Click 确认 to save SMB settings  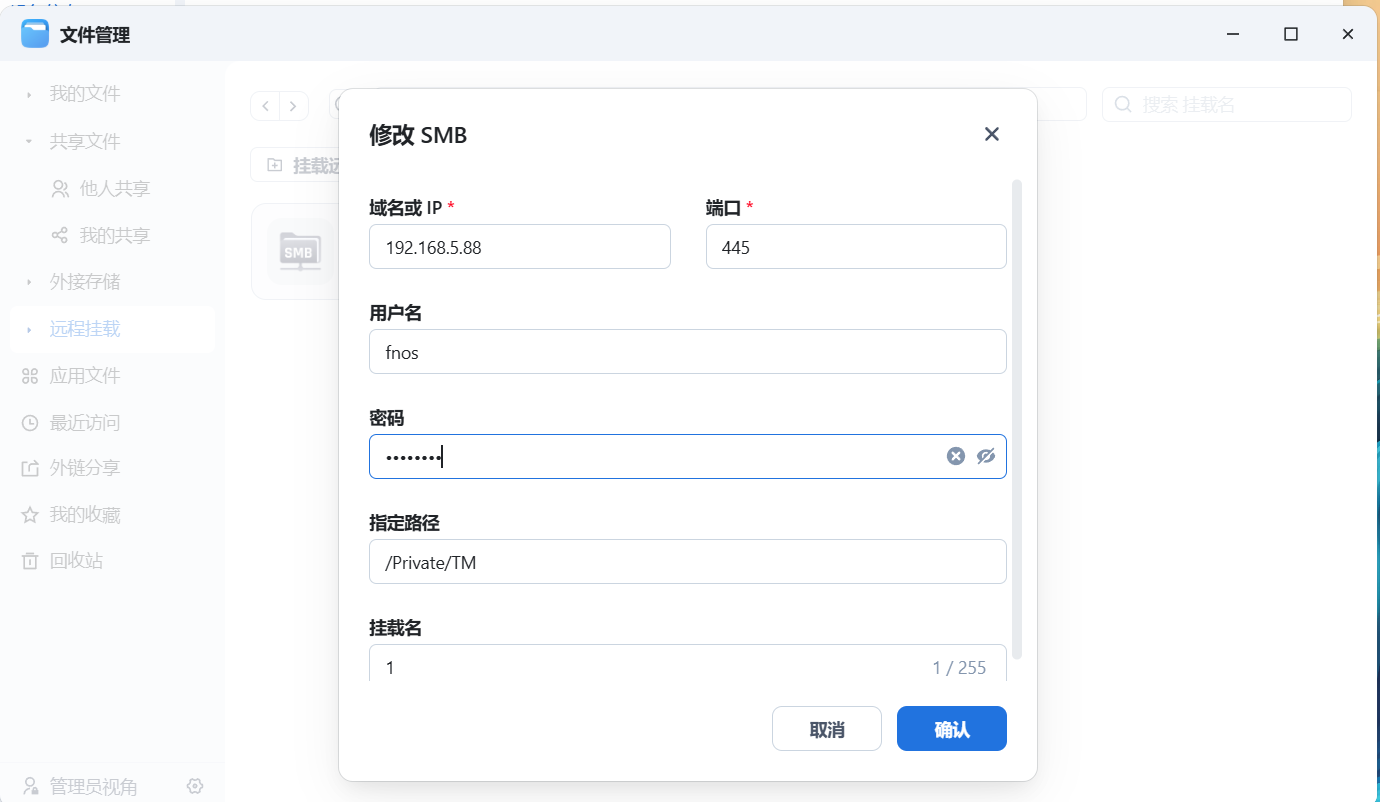[x=951, y=729]
